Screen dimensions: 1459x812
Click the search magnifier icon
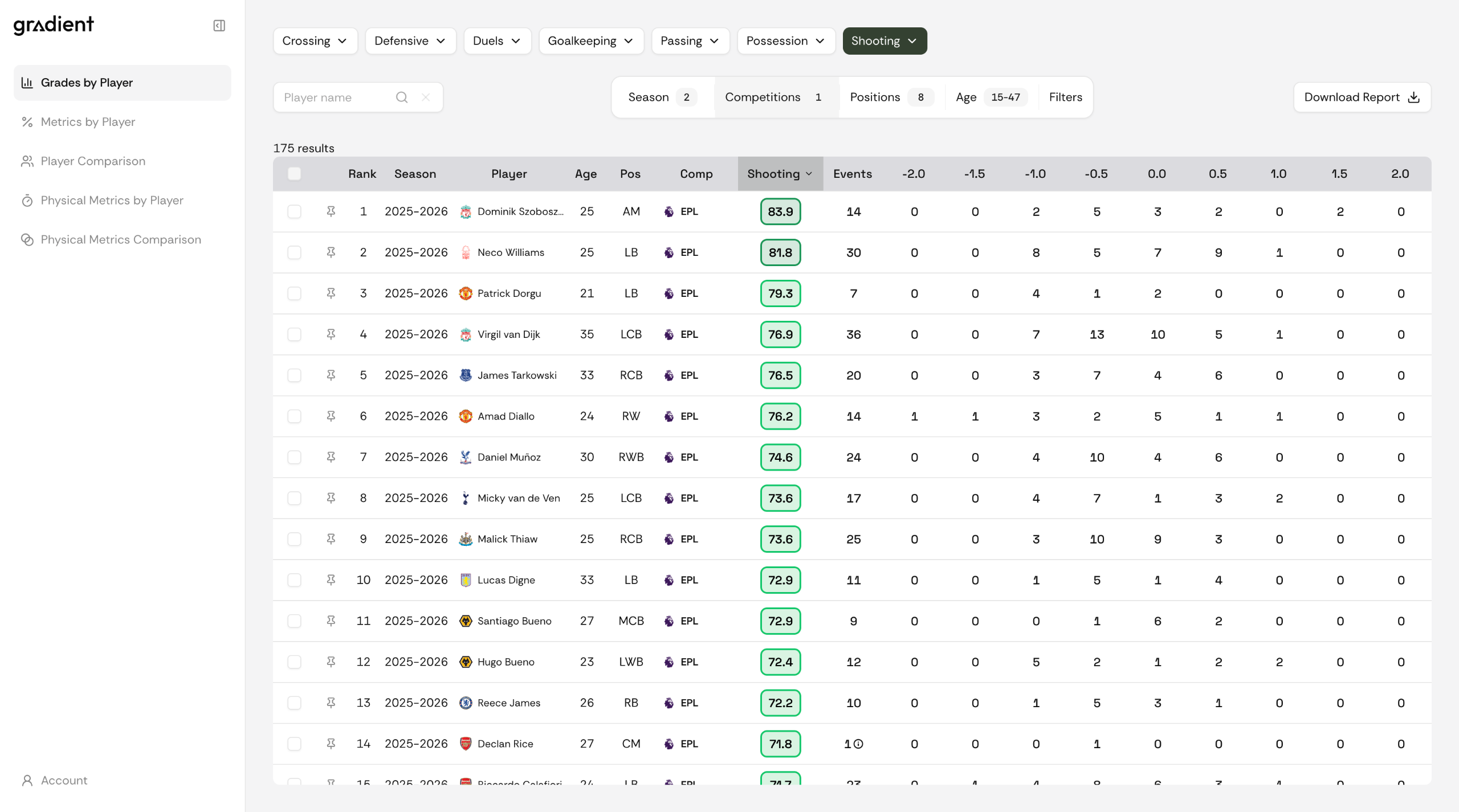[x=402, y=97]
